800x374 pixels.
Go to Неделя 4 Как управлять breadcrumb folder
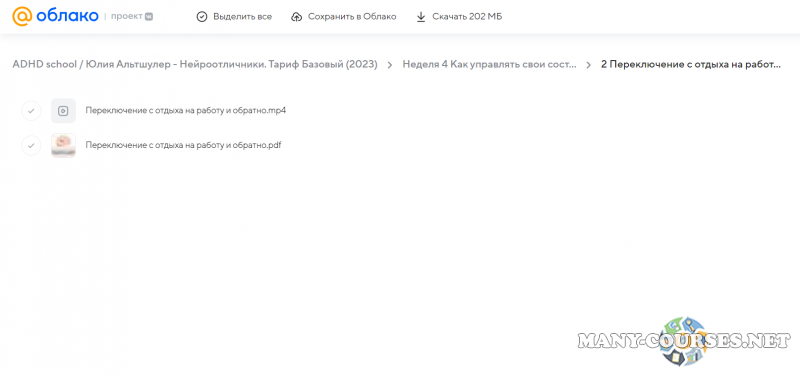tap(489, 64)
